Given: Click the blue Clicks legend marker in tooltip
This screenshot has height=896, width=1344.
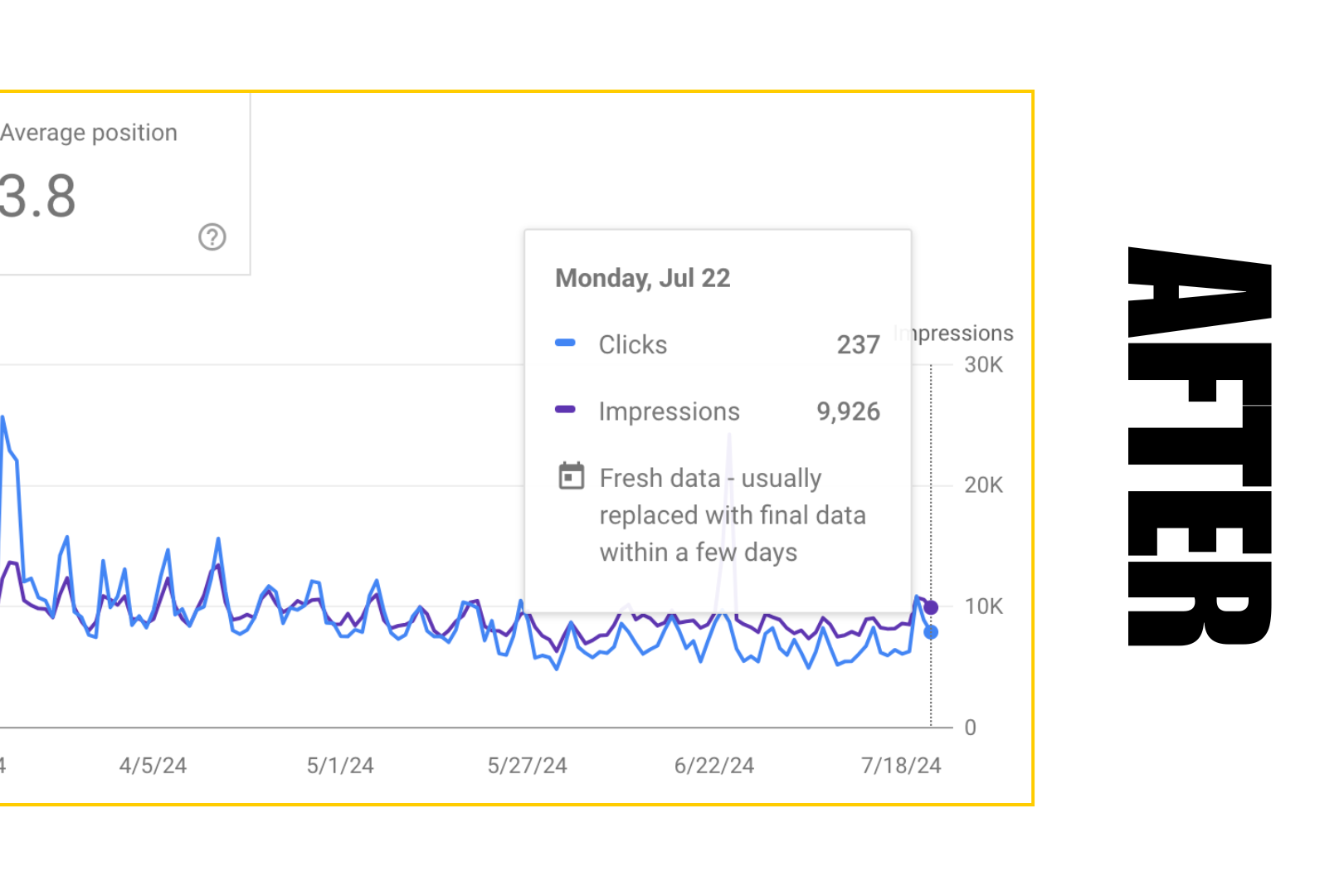Looking at the screenshot, I should (565, 343).
